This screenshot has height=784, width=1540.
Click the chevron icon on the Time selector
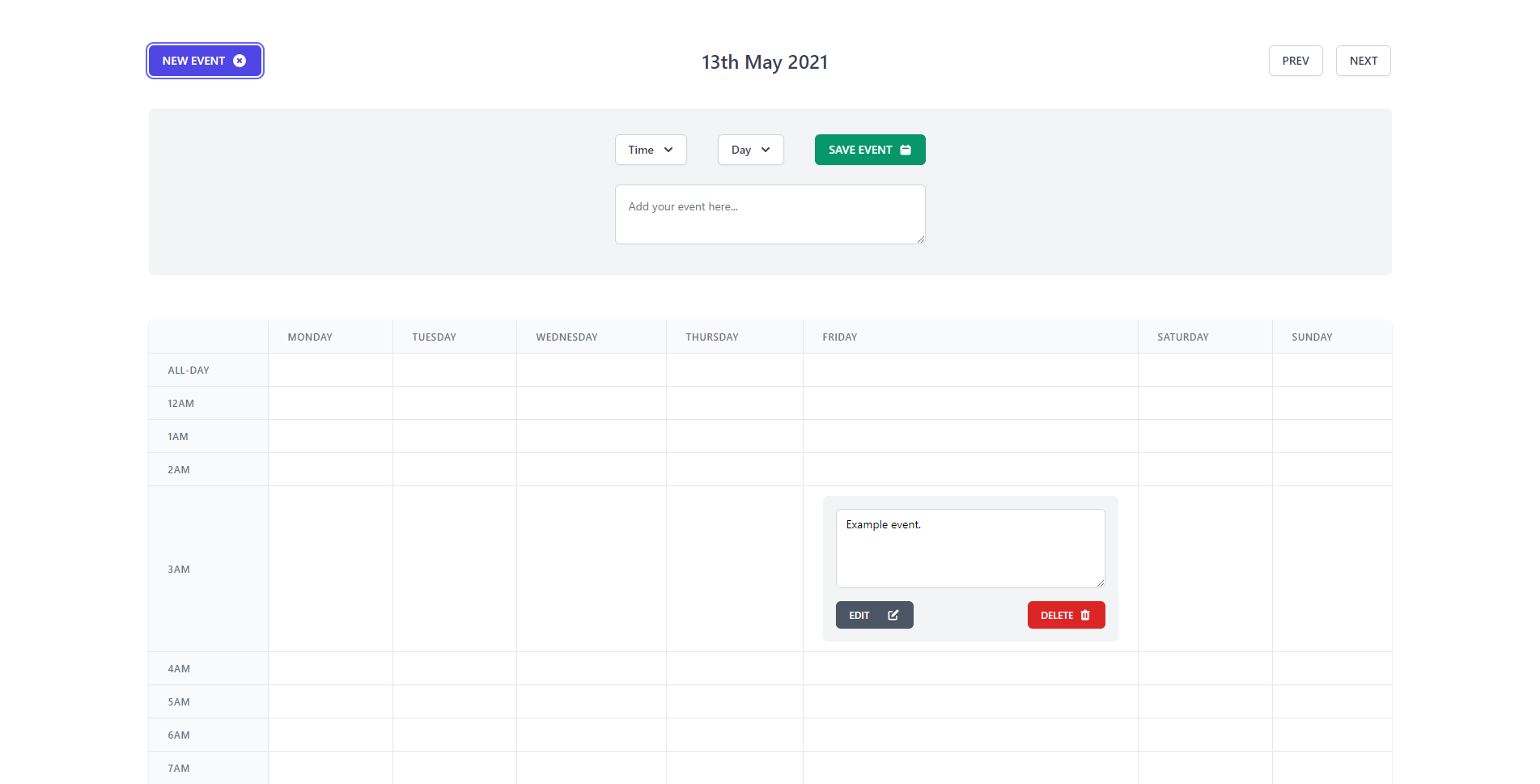[x=668, y=150]
